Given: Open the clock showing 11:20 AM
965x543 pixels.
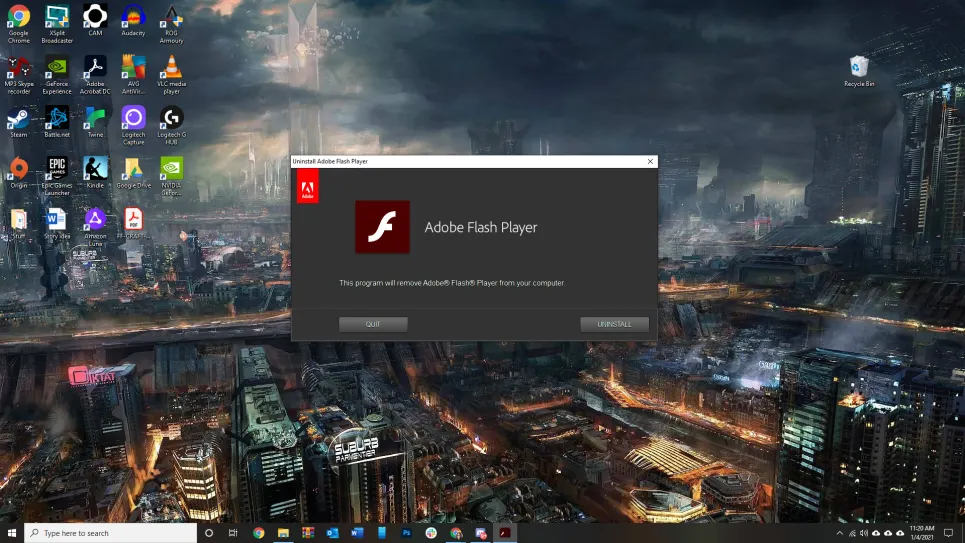Looking at the screenshot, I should coord(921,533).
